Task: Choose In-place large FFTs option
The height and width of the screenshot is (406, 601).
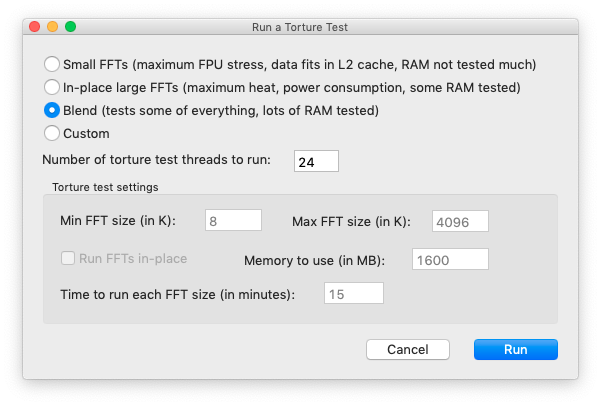Action: 52,87
